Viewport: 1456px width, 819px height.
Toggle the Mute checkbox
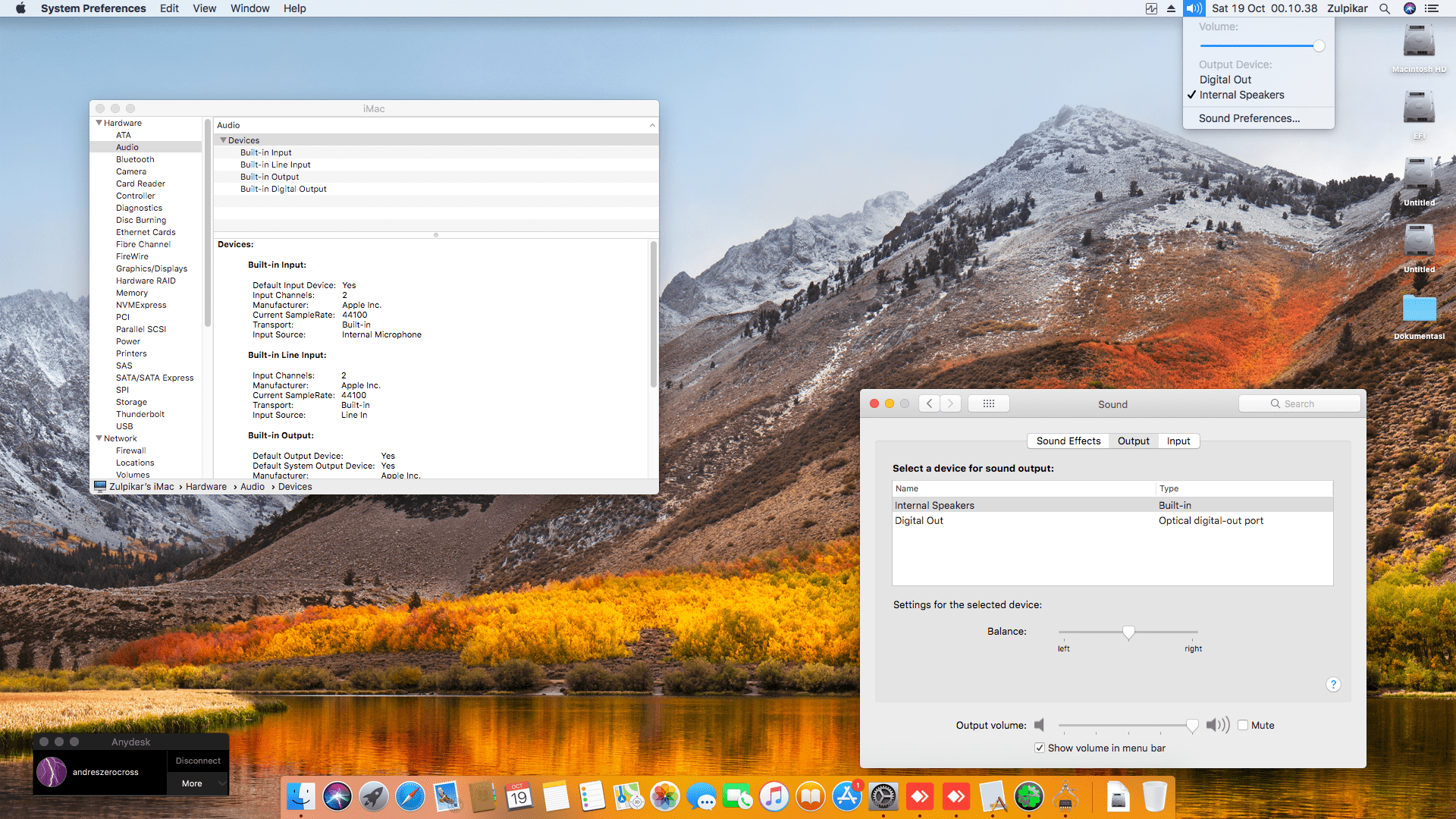pos(1243,725)
